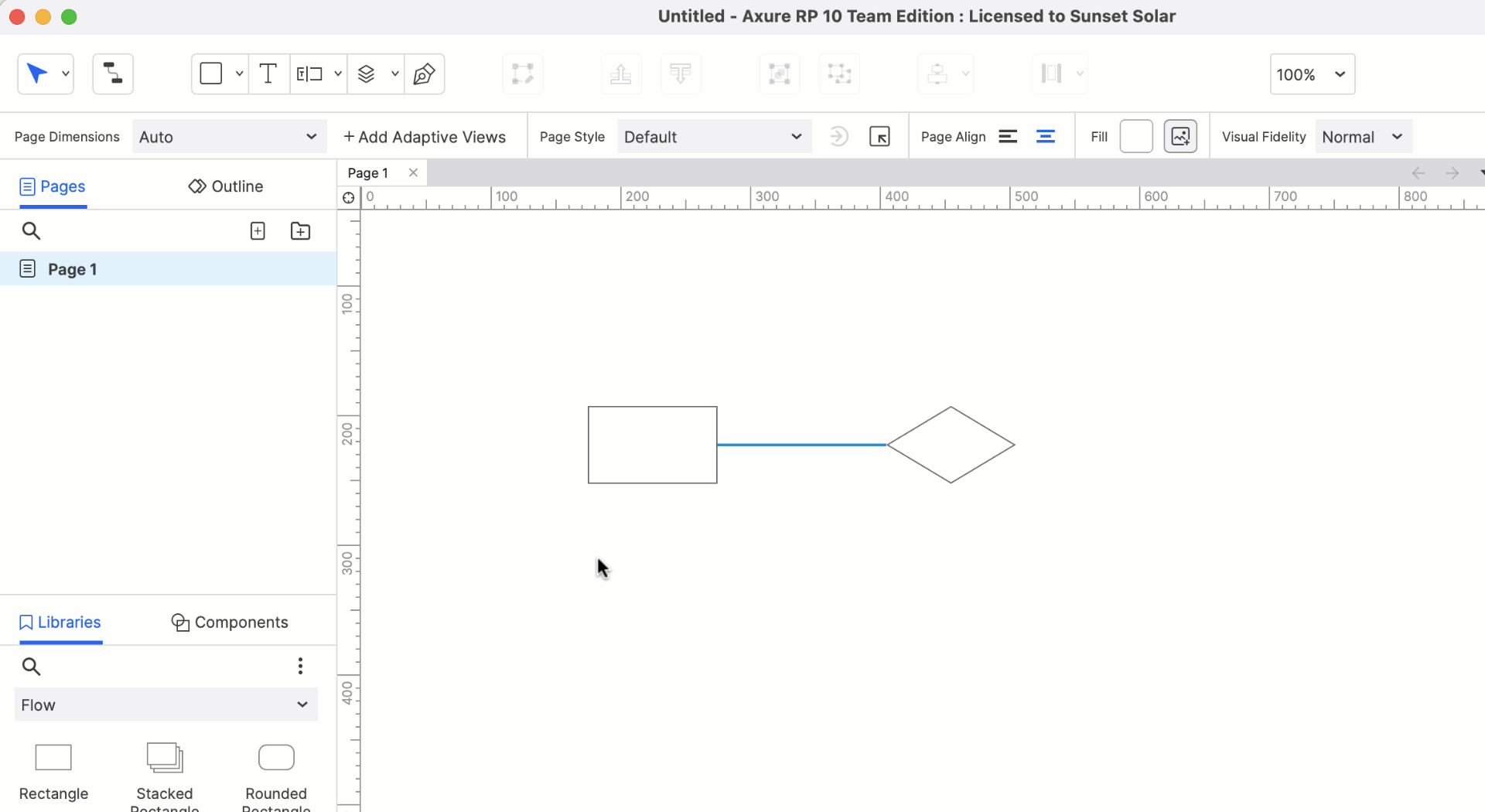Screen dimensions: 1485x812
Task: Select the blue connector line
Action: pyautogui.click(x=802, y=445)
